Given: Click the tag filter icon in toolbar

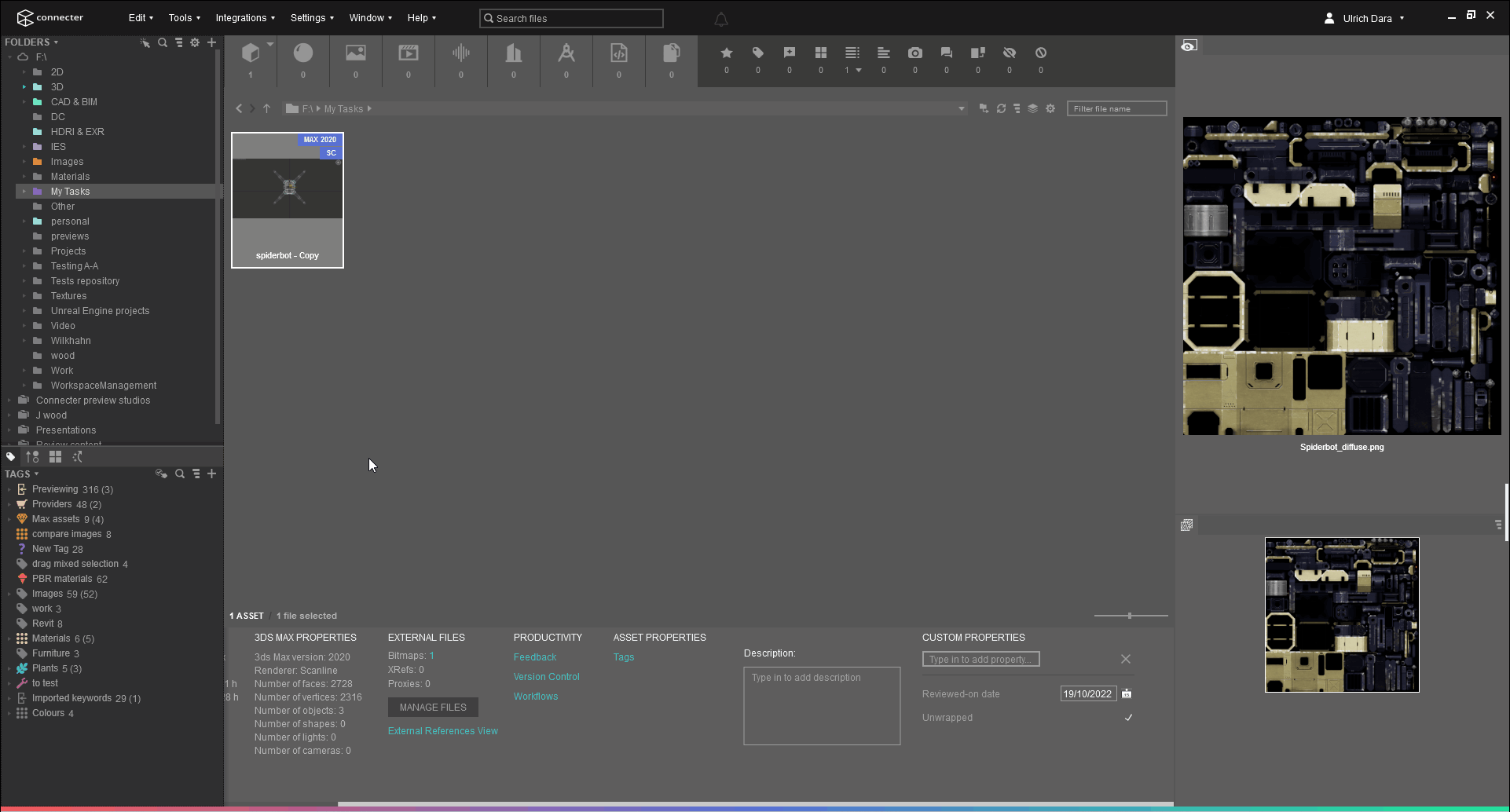Looking at the screenshot, I should pyautogui.click(x=758, y=53).
